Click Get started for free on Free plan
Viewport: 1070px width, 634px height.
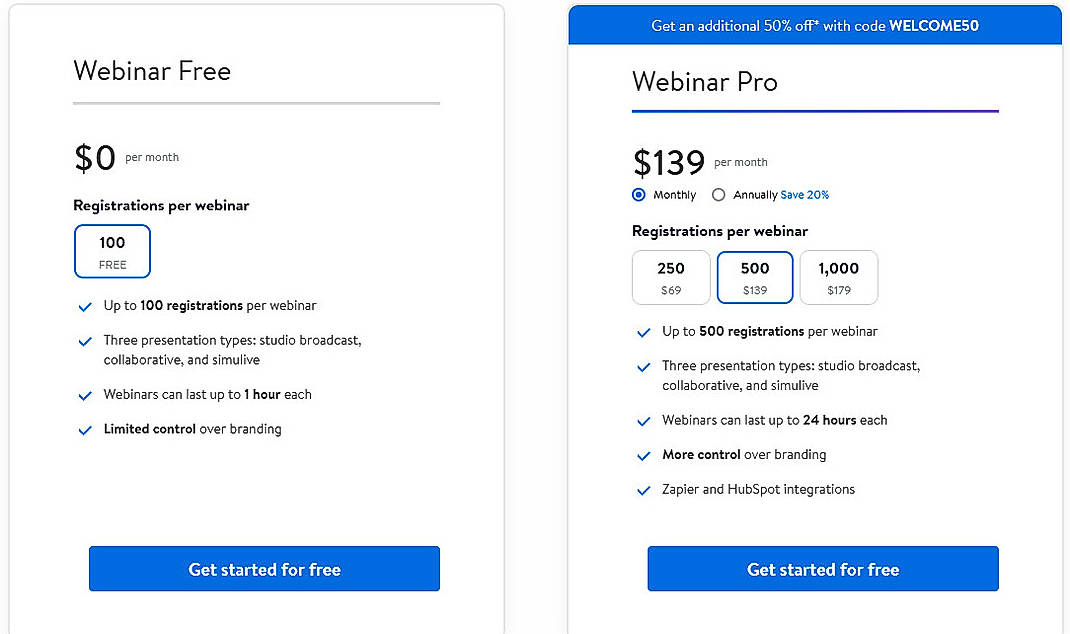[x=264, y=568]
